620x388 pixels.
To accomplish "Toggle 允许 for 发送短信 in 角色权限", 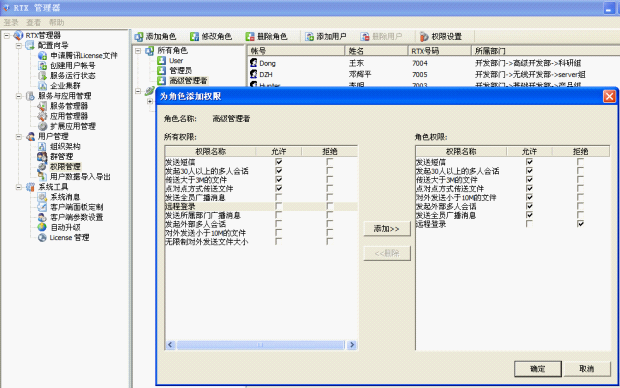I will pyautogui.click(x=529, y=162).
